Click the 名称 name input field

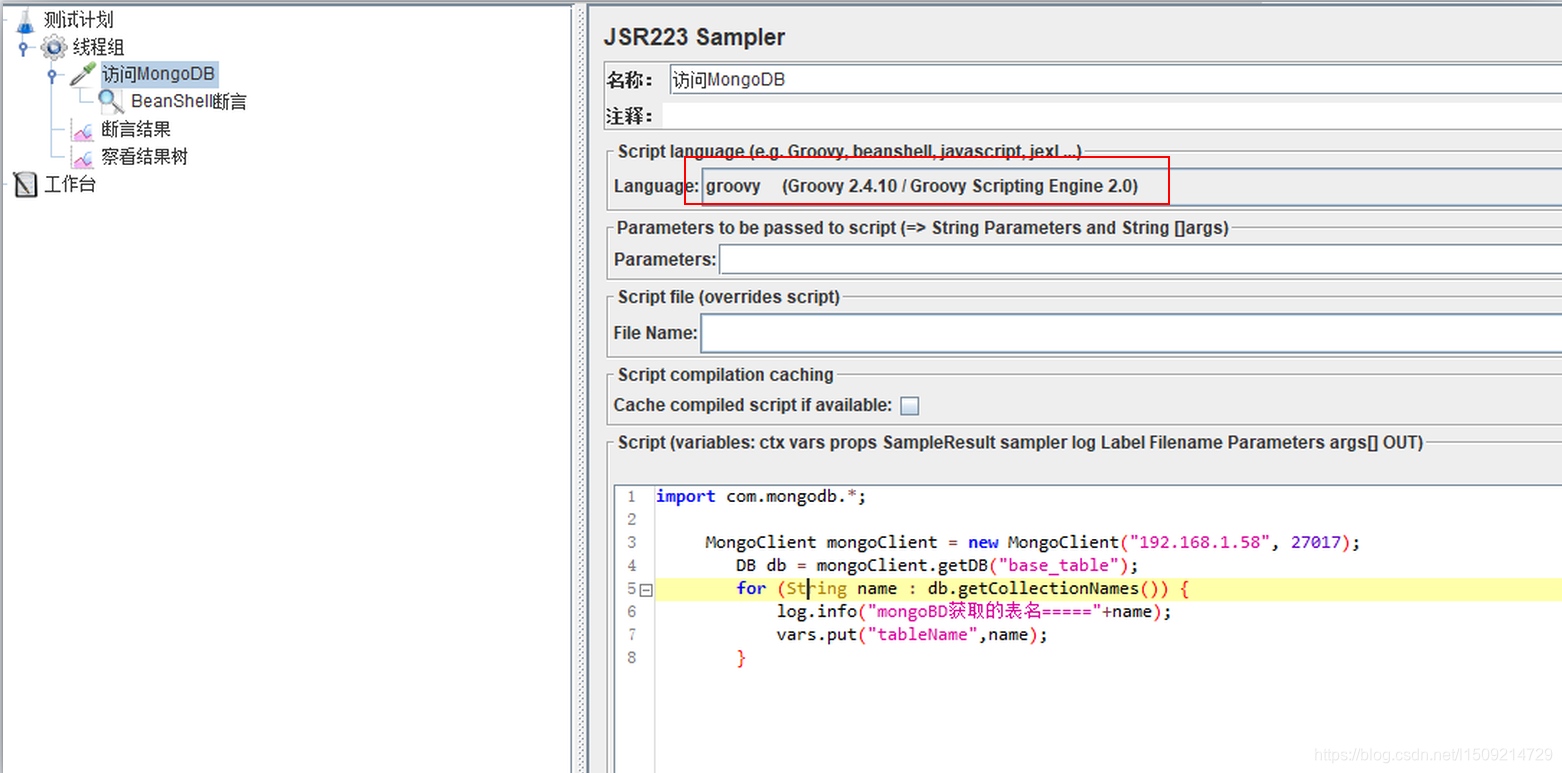click(x=1114, y=80)
